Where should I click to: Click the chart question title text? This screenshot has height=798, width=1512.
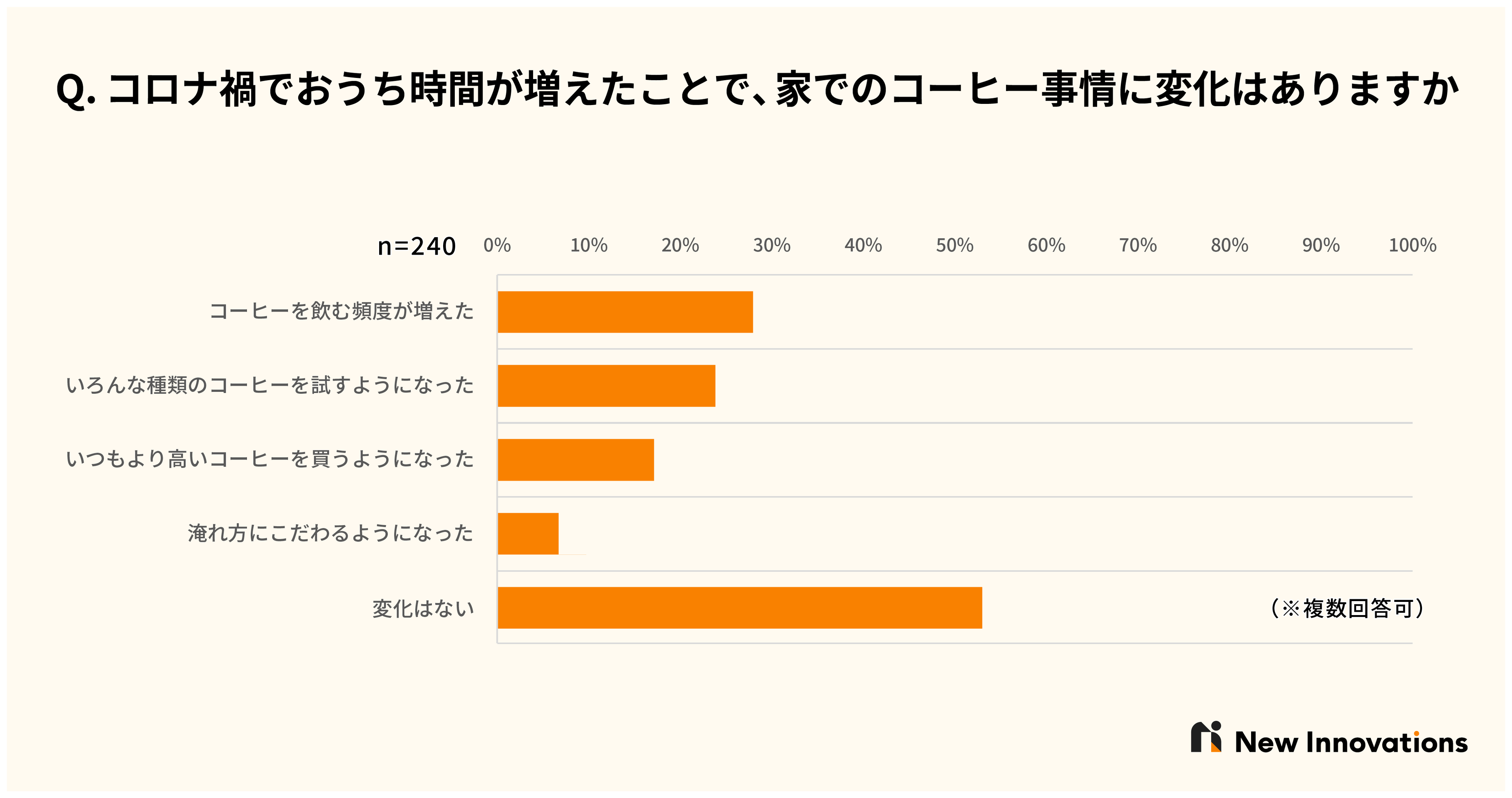point(757,89)
